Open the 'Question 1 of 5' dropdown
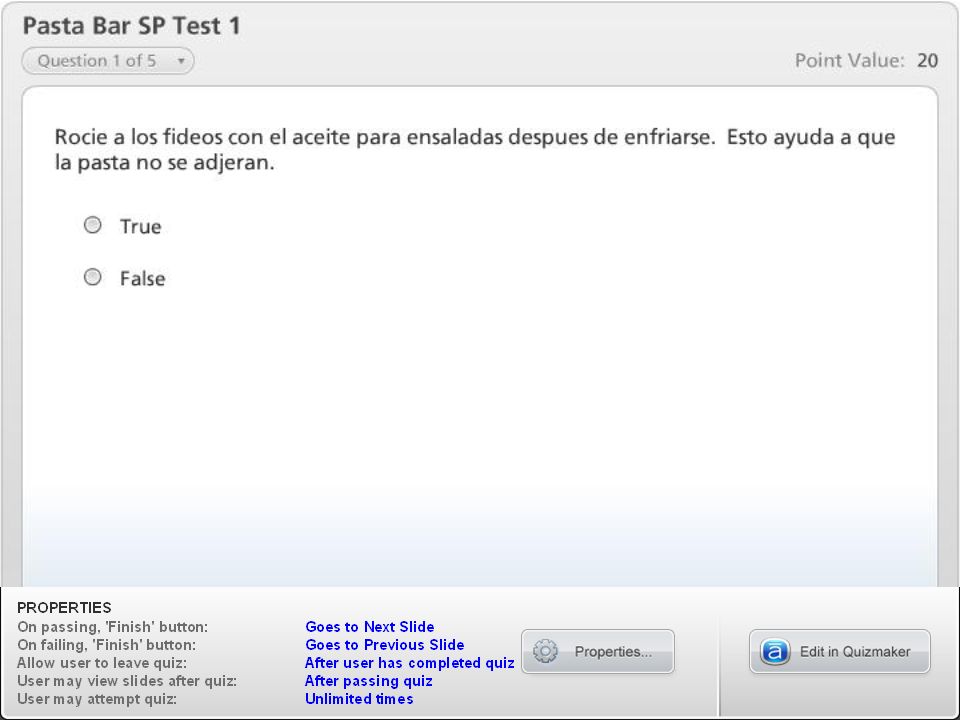Viewport: 960px width, 720px height. tap(108, 61)
